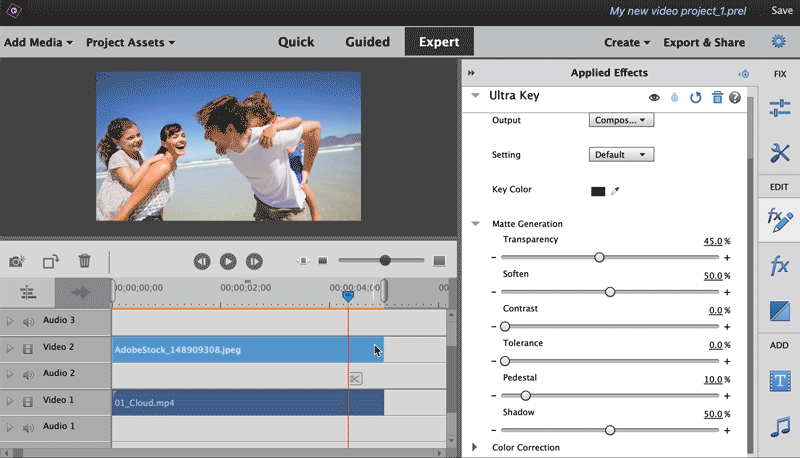Toggle the Video 2 track filmstrip icon
The height and width of the screenshot is (458, 800).
28,348
